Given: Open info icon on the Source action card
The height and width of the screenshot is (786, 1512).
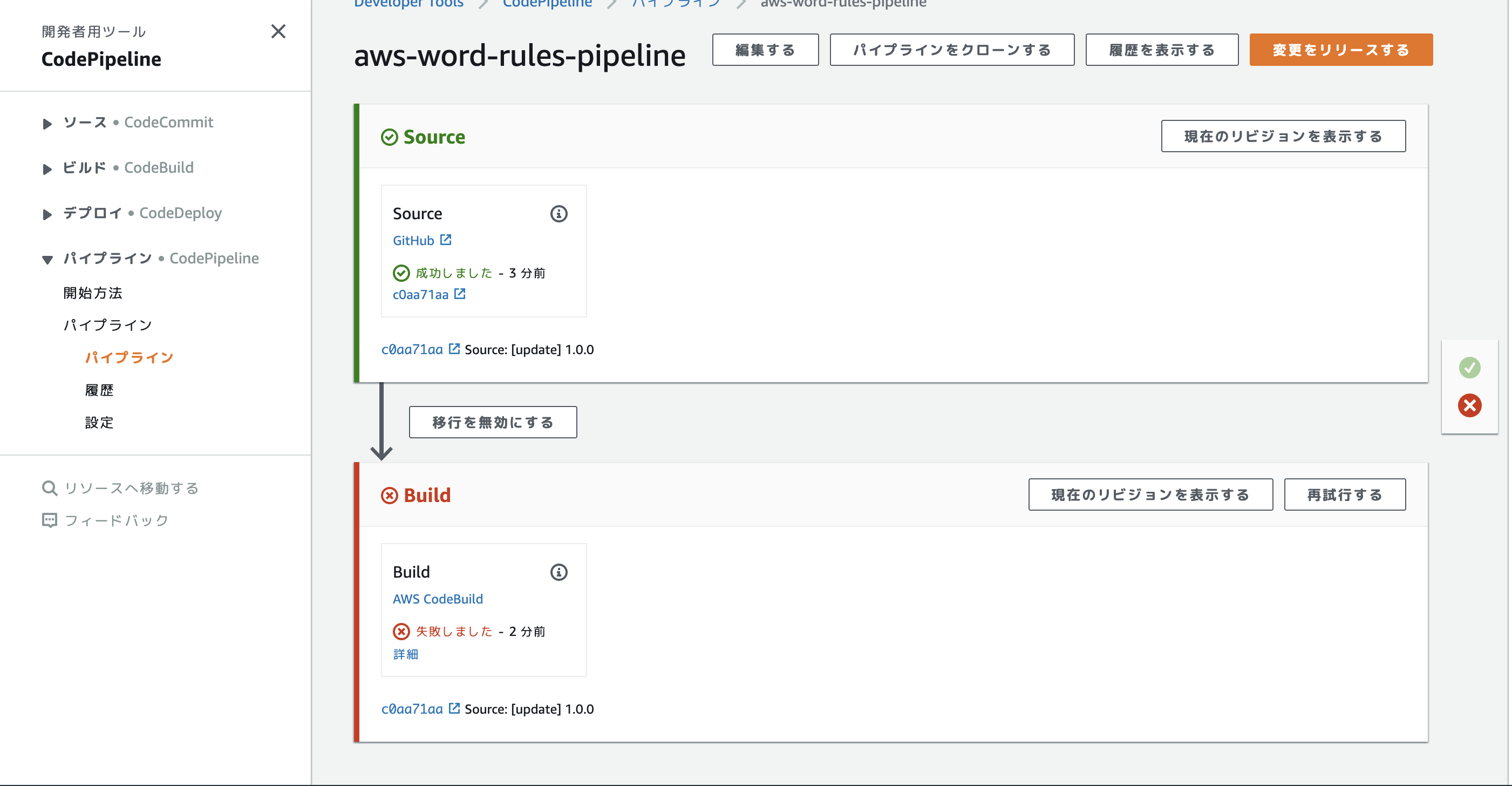Looking at the screenshot, I should [x=559, y=214].
